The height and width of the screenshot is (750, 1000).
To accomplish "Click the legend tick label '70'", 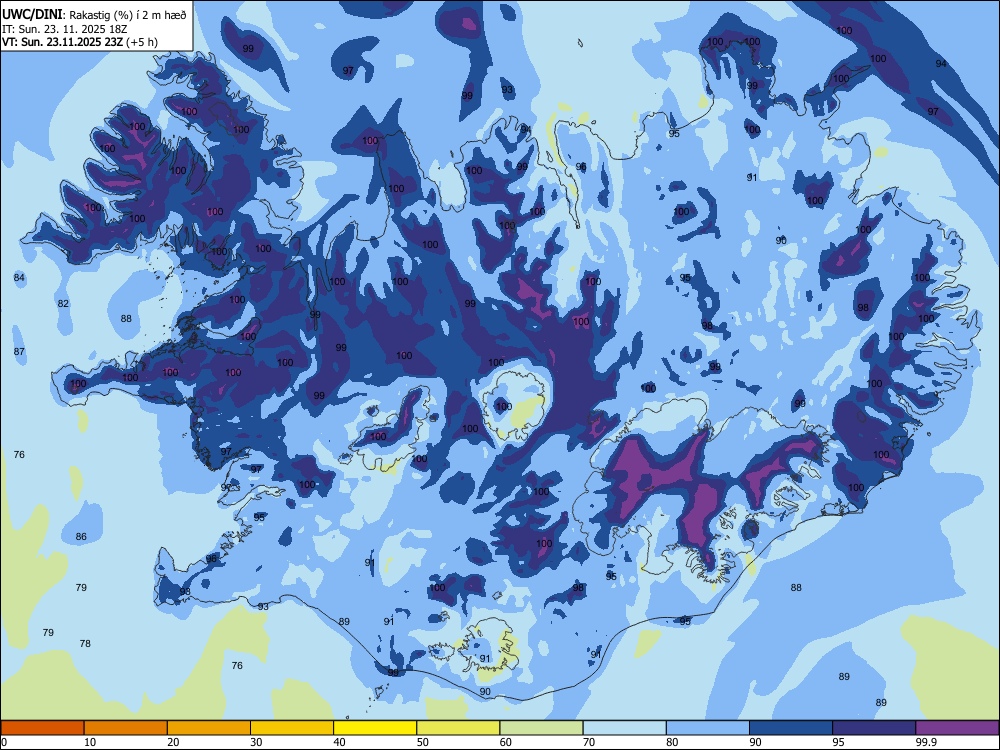I will (x=589, y=742).
